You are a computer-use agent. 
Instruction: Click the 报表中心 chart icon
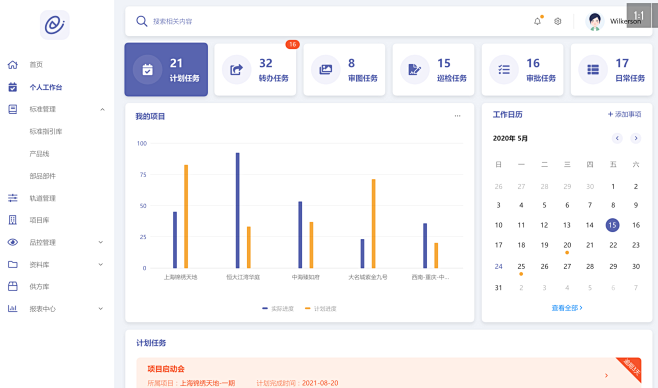point(13,308)
